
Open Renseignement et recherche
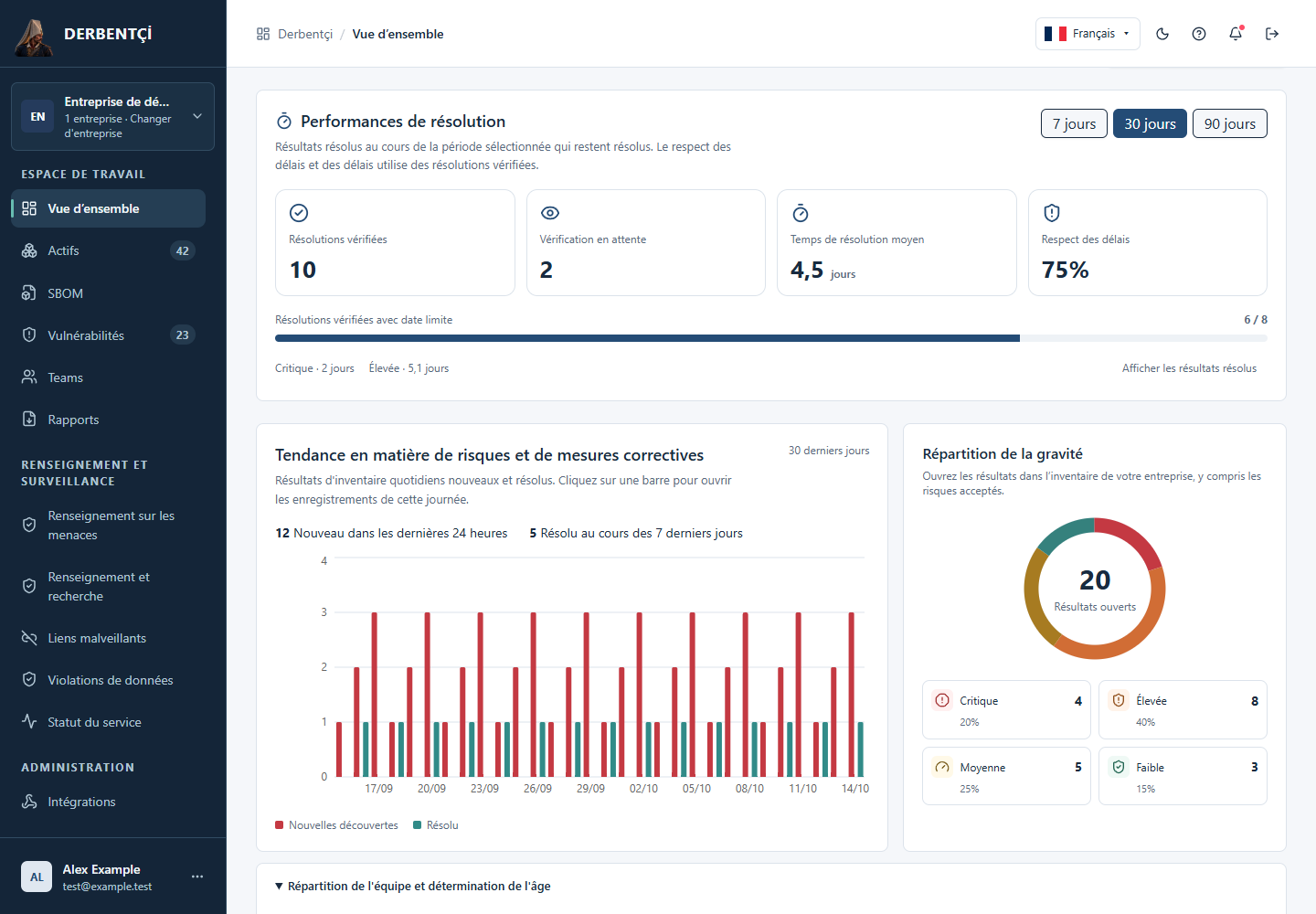[108, 586]
